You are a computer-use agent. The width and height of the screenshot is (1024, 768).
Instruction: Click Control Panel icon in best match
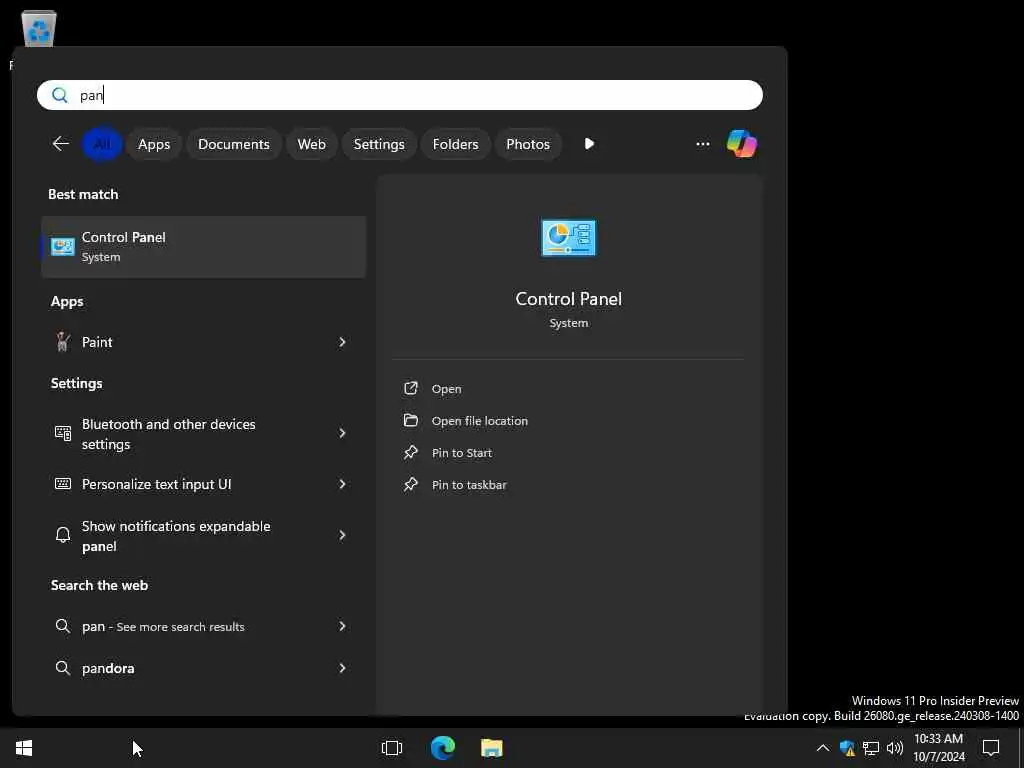click(x=63, y=247)
